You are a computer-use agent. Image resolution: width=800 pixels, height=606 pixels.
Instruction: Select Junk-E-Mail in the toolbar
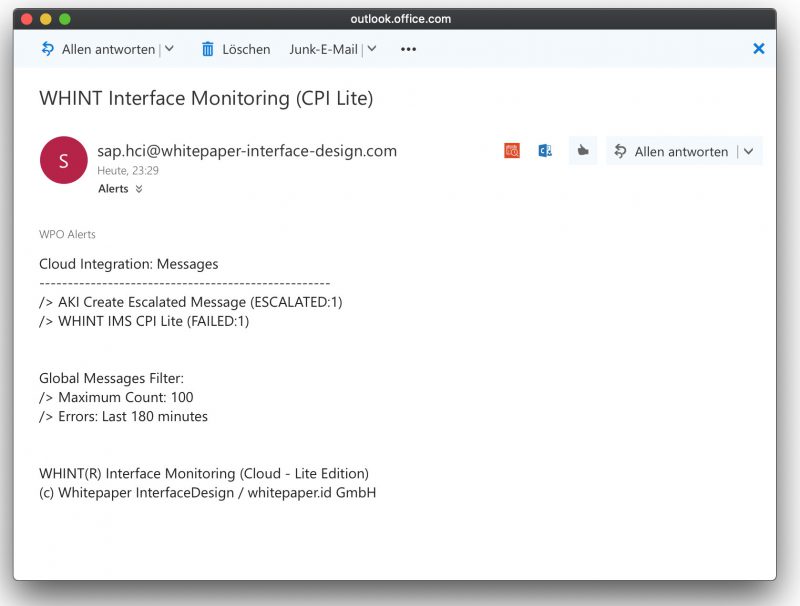tap(323, 49)
